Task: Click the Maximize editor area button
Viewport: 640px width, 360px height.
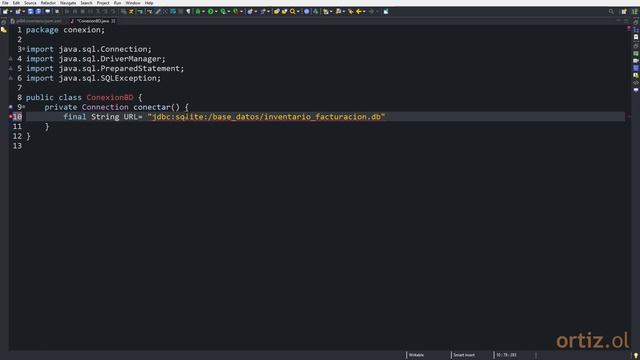Action: pos(626,21)
